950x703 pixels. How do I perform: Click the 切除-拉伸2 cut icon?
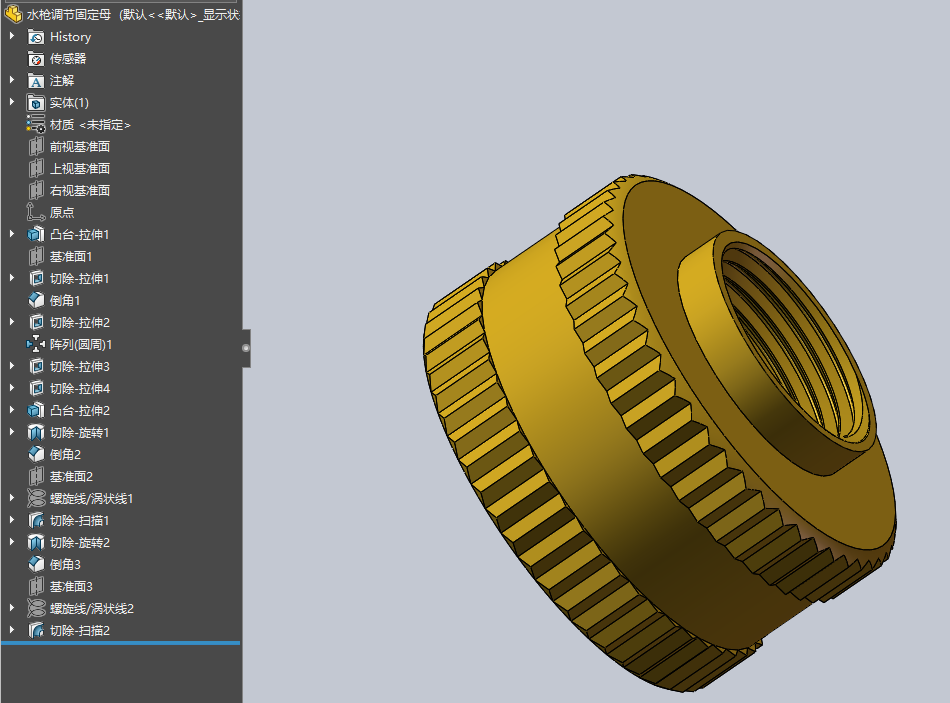click(x=36, y=322)
